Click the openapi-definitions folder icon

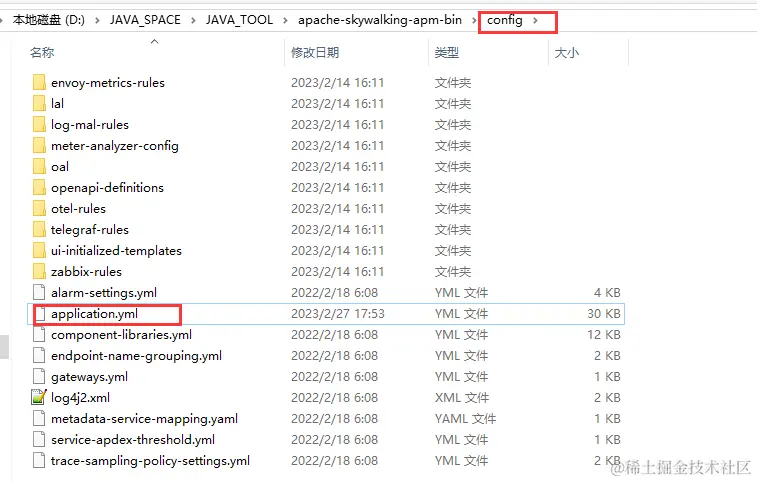[39, 187]
